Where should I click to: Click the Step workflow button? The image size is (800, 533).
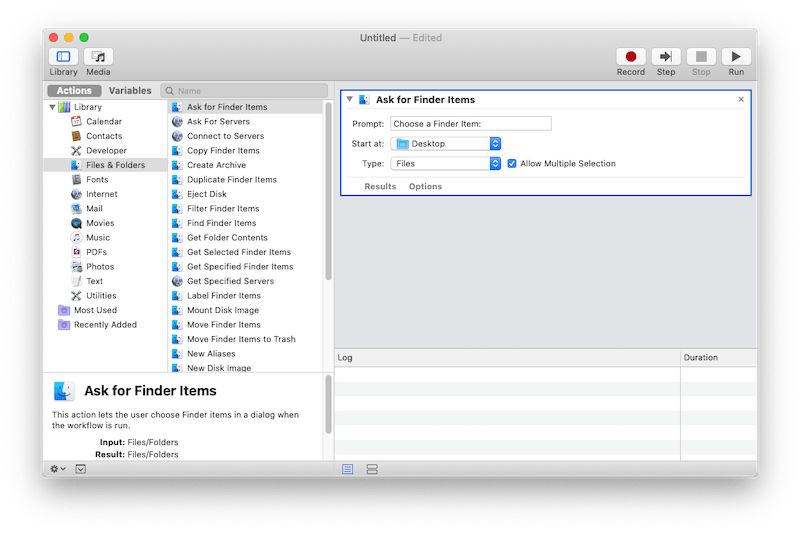point(666,57)
